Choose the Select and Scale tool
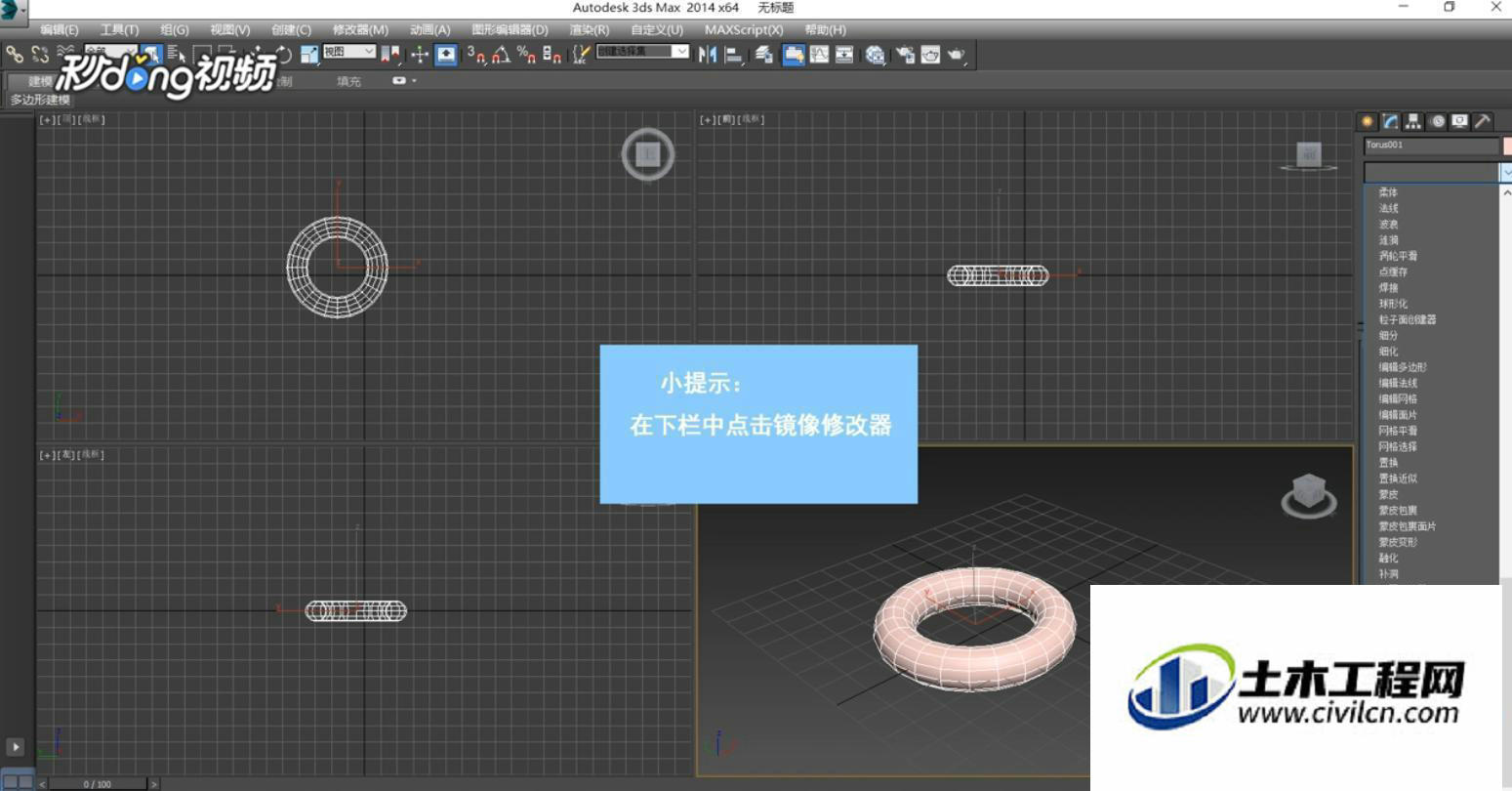This screenshot has height=791, width=1512. point(309,55)
